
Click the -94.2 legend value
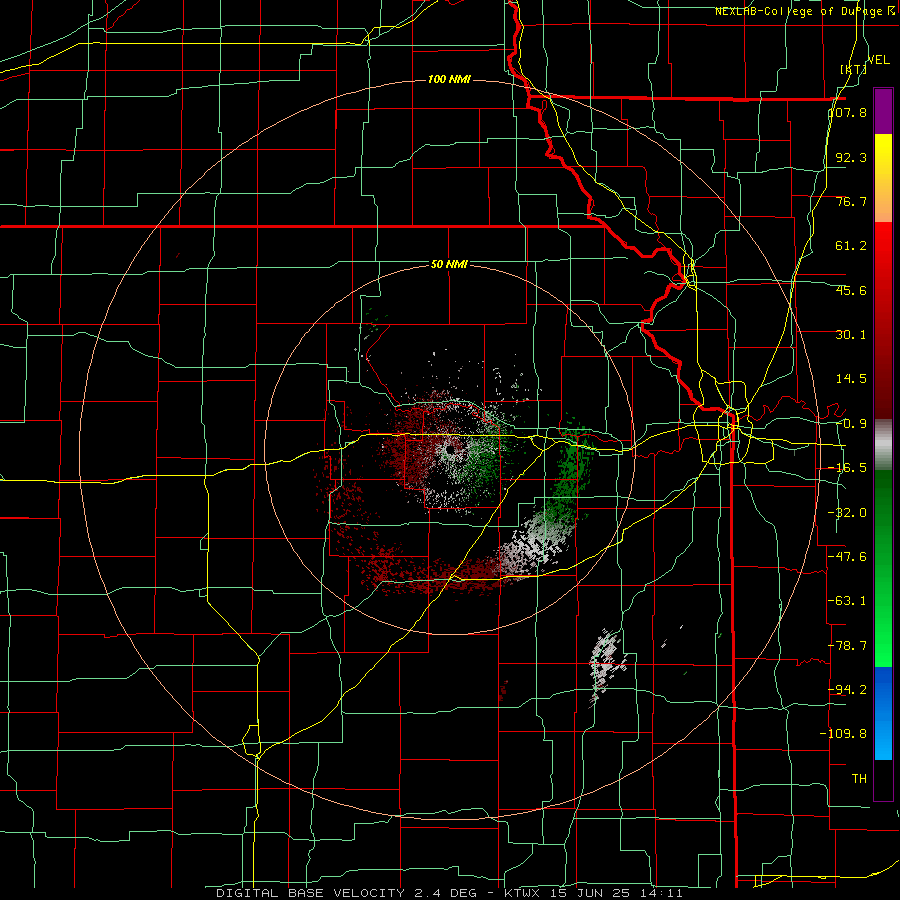(848, 689)
